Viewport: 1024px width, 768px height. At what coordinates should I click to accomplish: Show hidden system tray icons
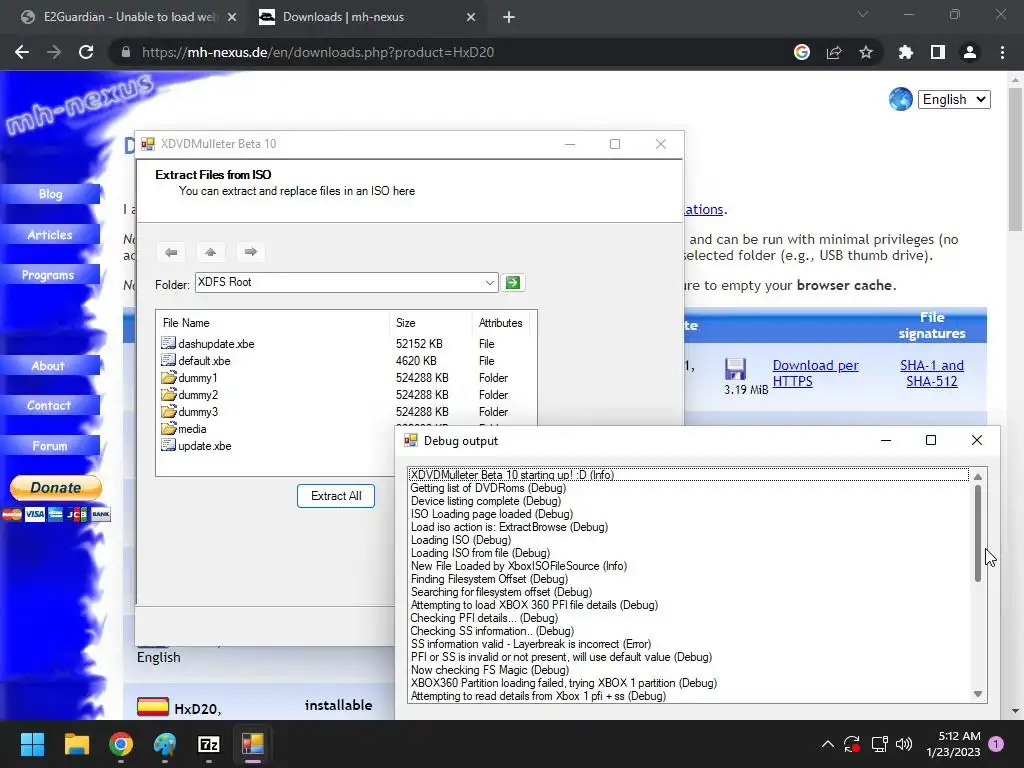827,744
